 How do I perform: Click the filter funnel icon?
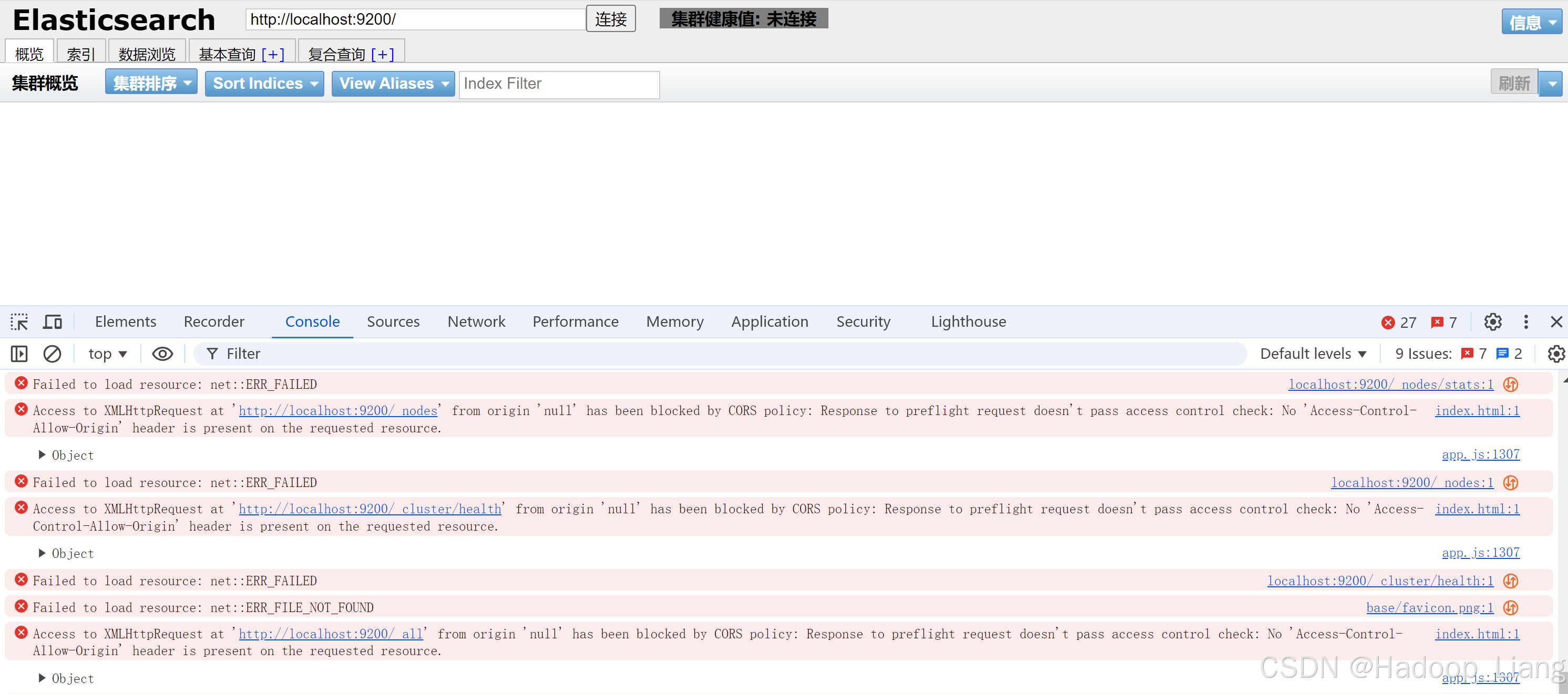pos(212,354)
